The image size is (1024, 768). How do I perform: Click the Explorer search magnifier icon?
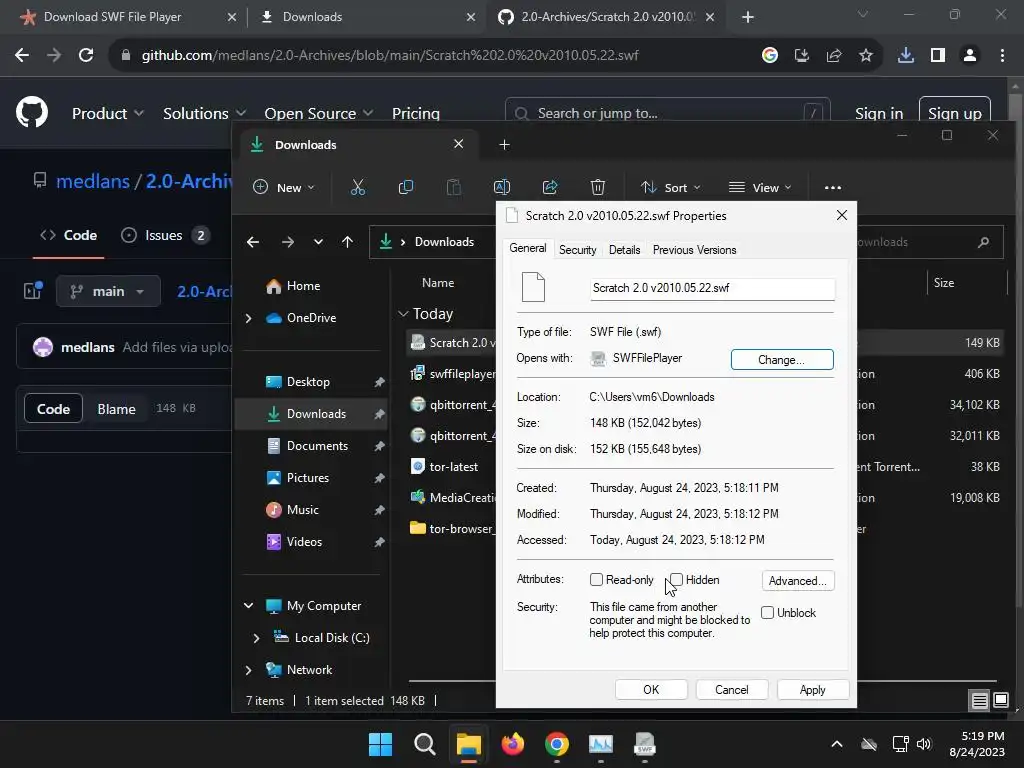click(984, 242)
